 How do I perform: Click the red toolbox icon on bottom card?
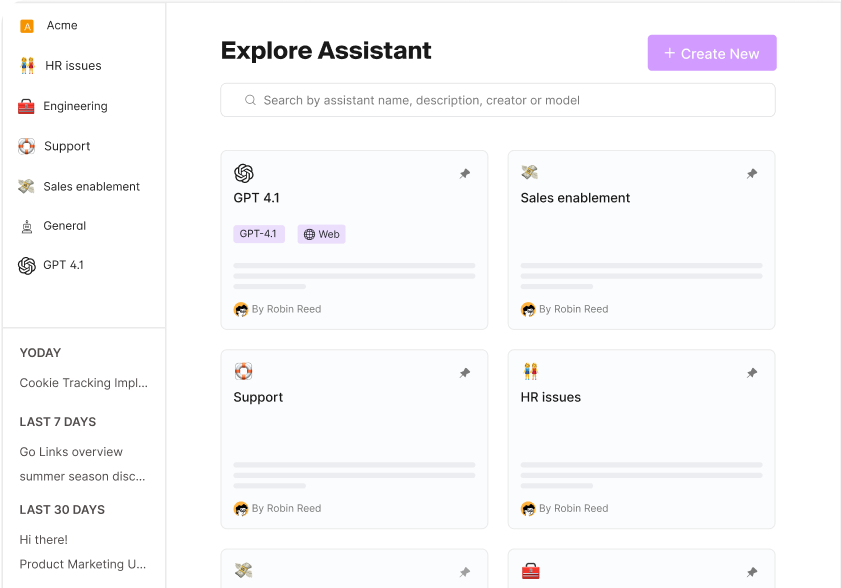click(530, 571)
